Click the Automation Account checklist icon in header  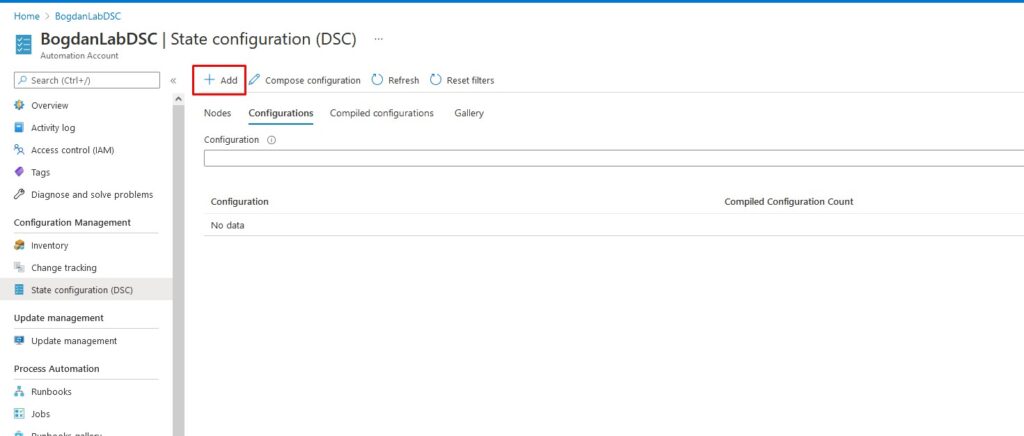[x=24, y=44]
